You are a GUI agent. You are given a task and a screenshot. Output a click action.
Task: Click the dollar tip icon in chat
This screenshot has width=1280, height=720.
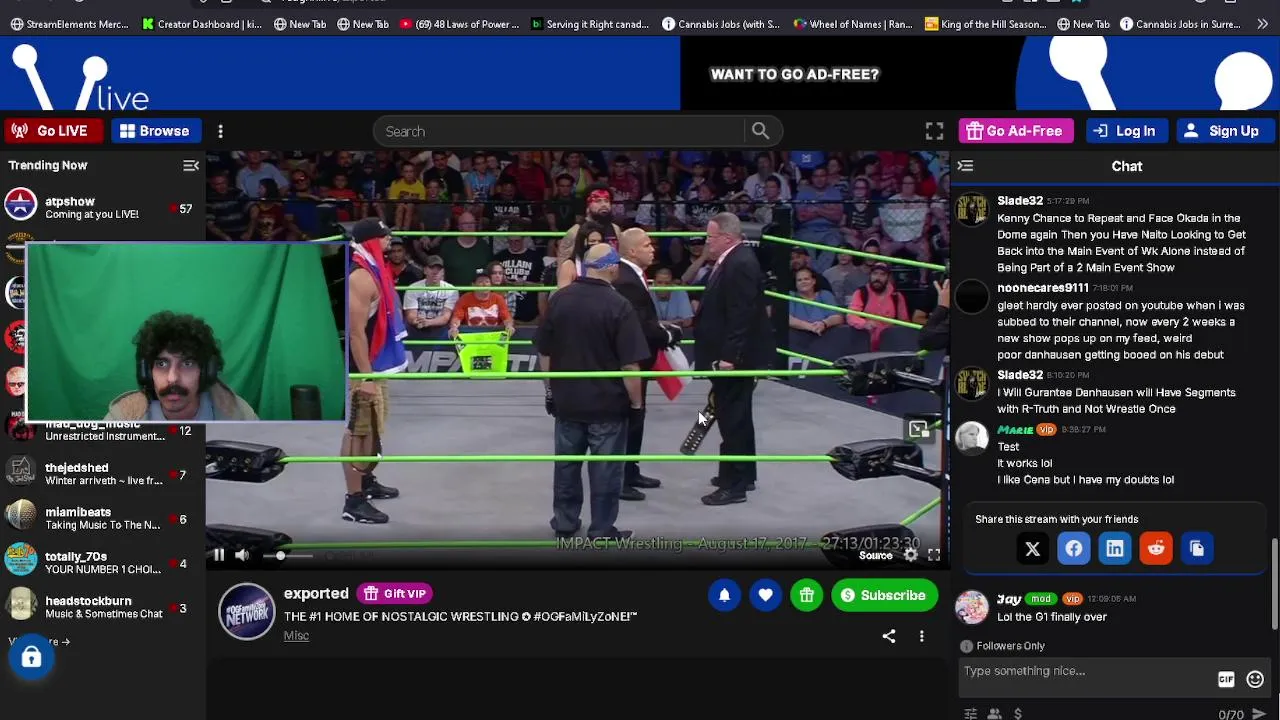click(1018, 714)
